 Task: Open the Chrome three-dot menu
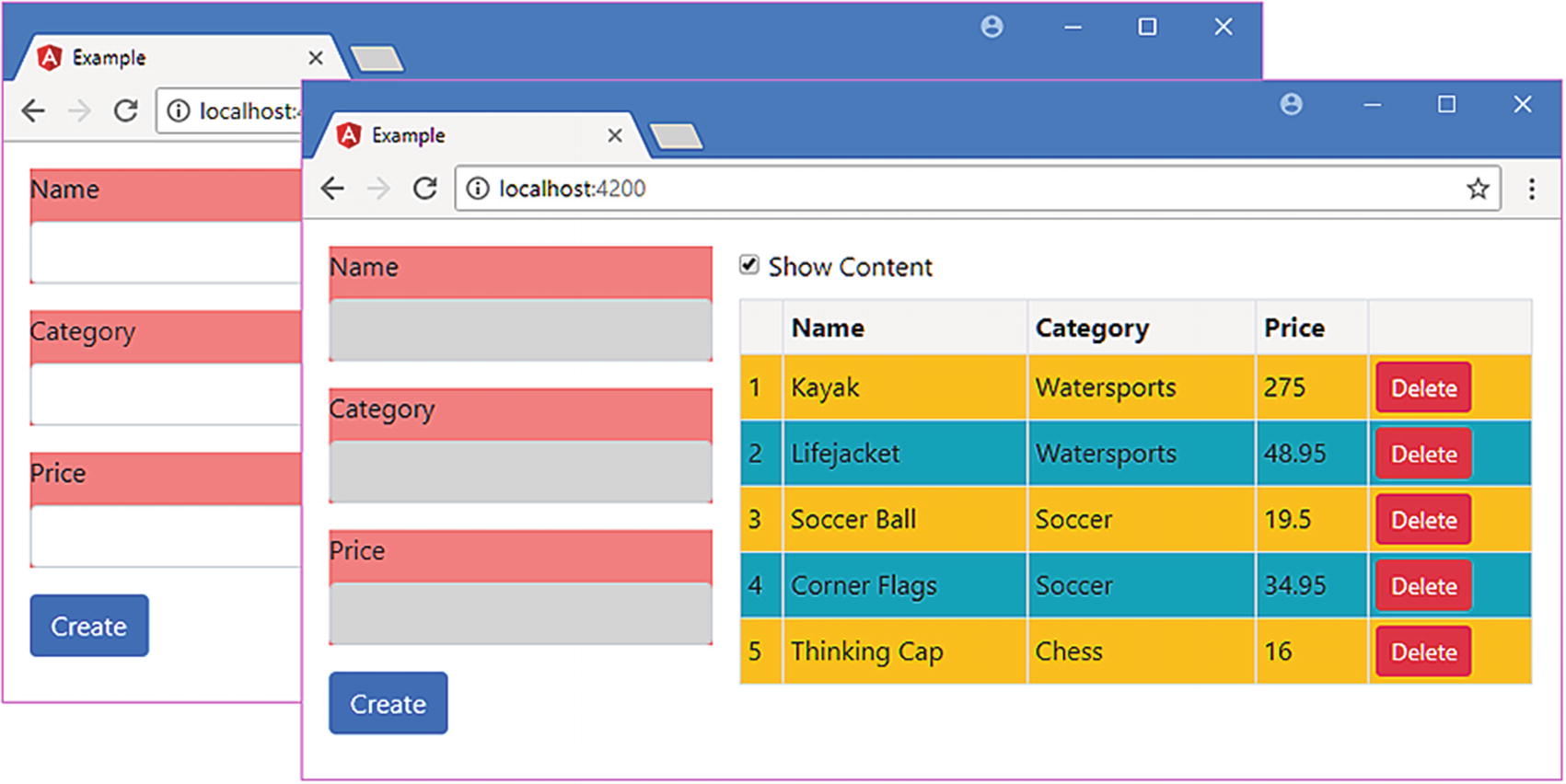[x=1532, y=189]
